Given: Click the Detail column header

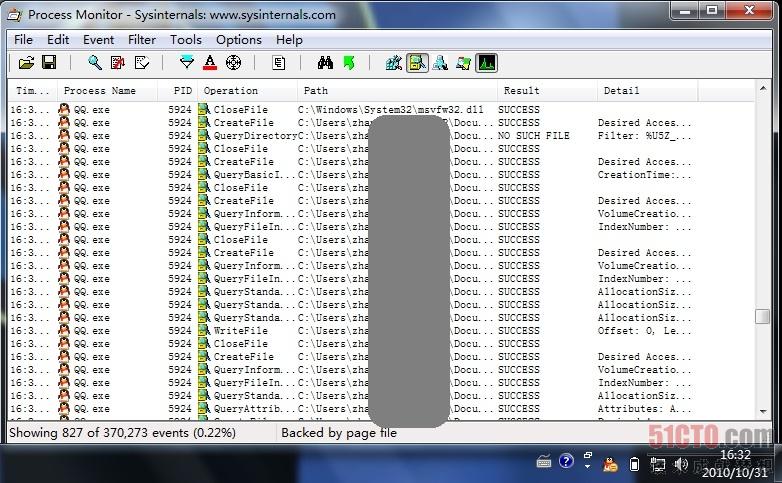Looking at the screenshot, I should pyautogui.click(x=647, y=91).
